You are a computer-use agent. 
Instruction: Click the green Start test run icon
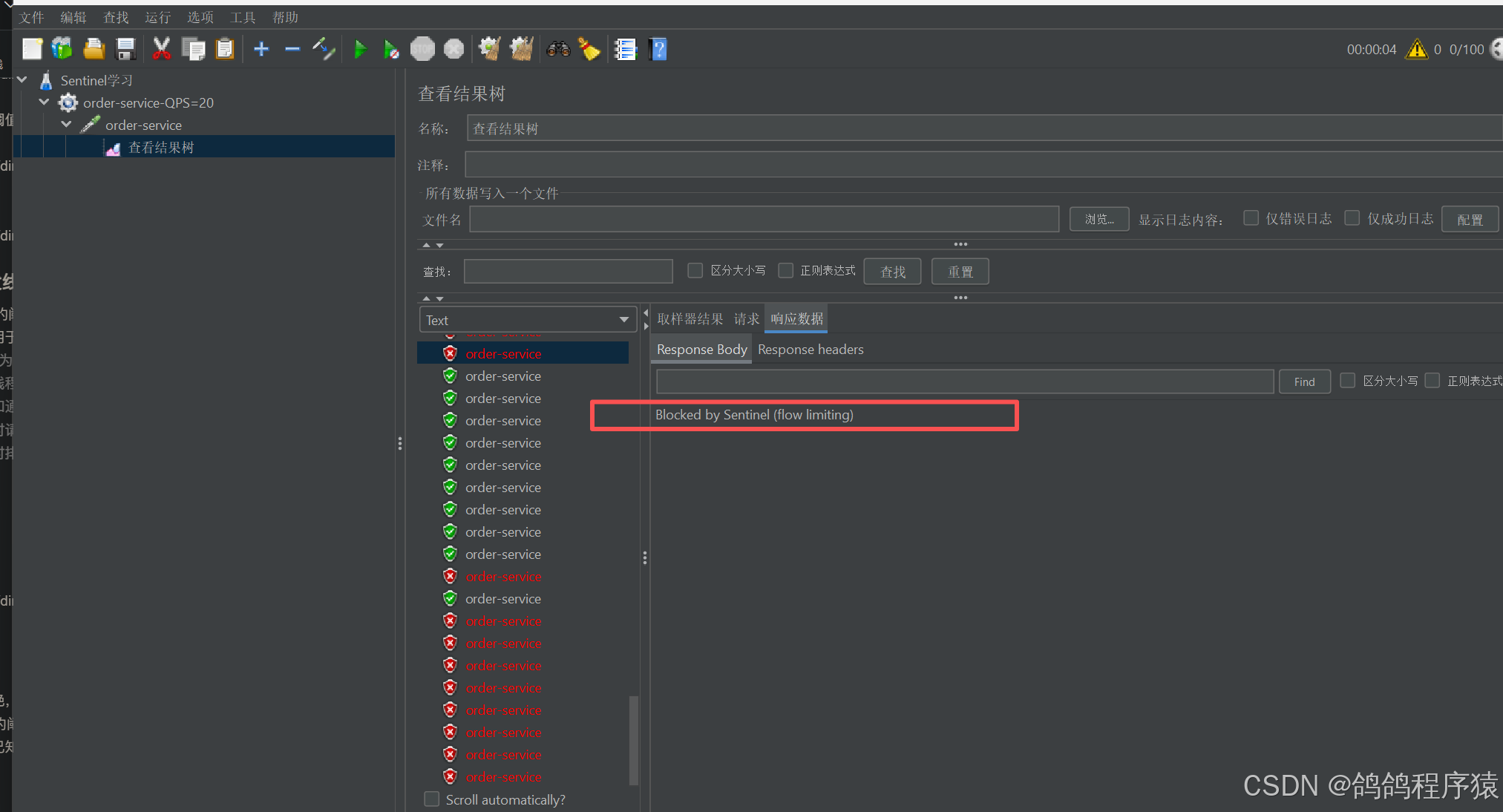click(x=360, y=50)
